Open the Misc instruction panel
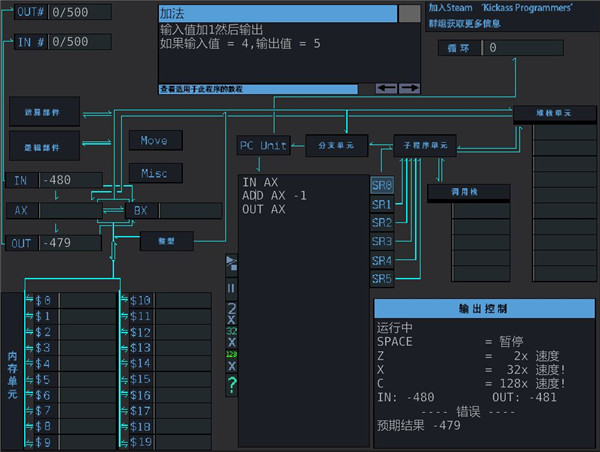Screen dimensions: 600x452 [155, 173]
